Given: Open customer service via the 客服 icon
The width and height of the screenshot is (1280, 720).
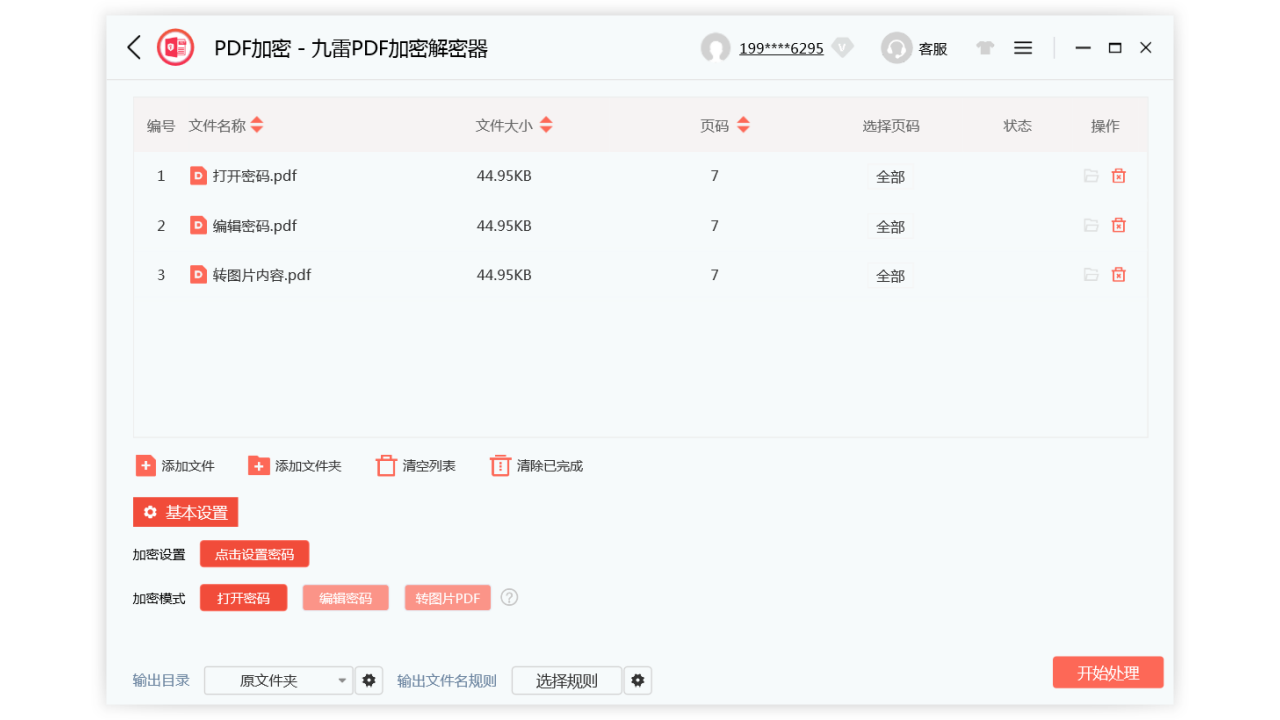Looking at the screenshot, I should pyautogui.click(x=896, y=47).
